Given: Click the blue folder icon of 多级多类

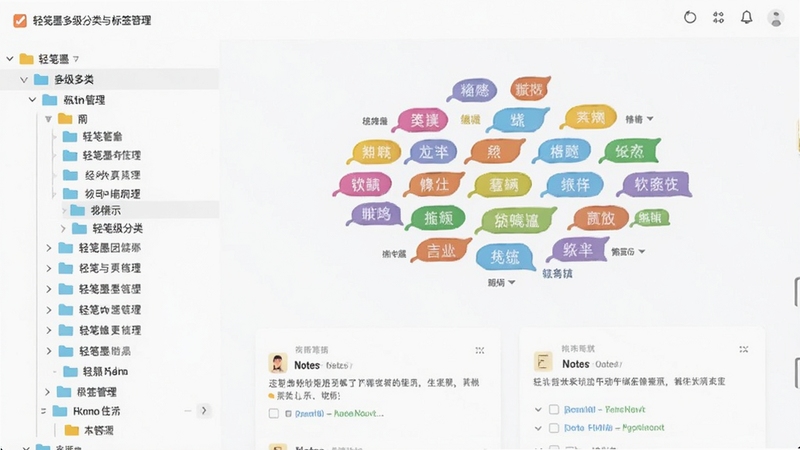Looking at the screenshot, I should click(41, 80).
